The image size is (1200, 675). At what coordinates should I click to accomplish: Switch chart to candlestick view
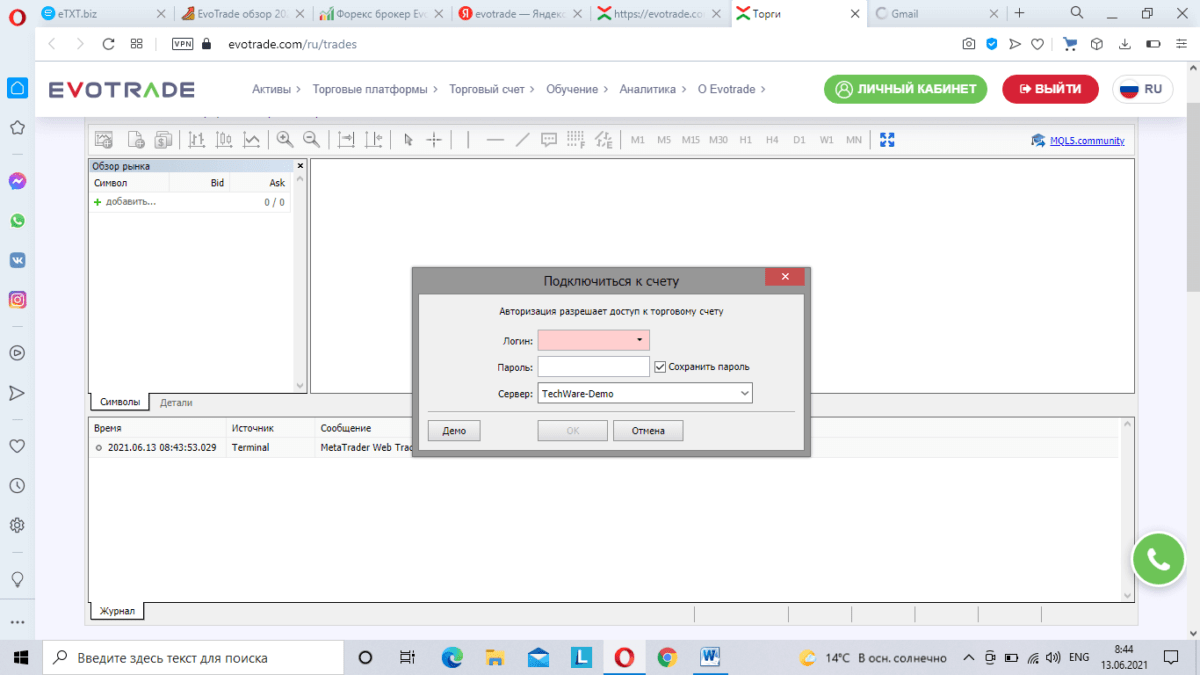(225, 140)
